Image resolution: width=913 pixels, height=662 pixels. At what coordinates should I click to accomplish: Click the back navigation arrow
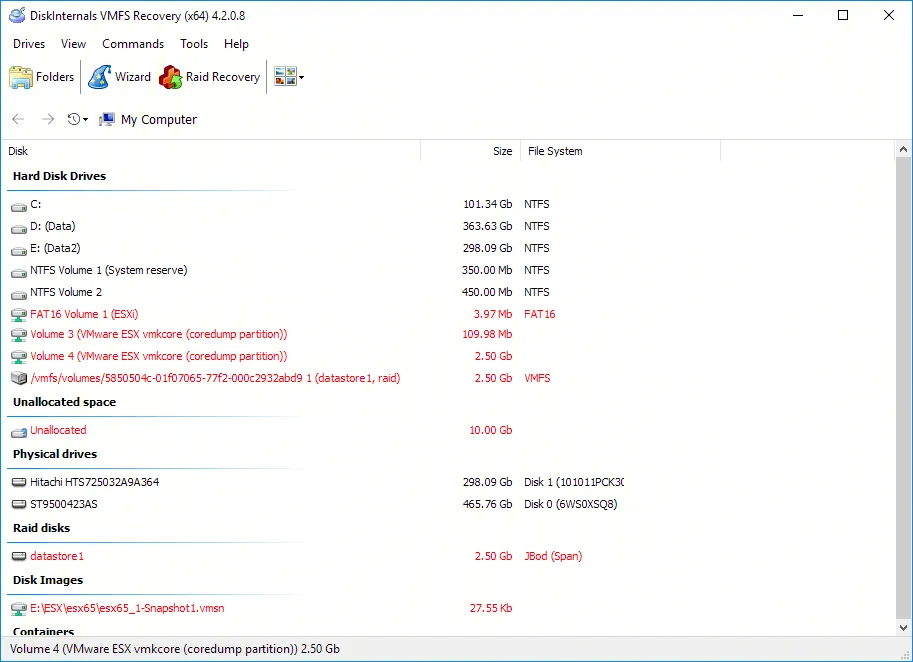coord(17,119)
